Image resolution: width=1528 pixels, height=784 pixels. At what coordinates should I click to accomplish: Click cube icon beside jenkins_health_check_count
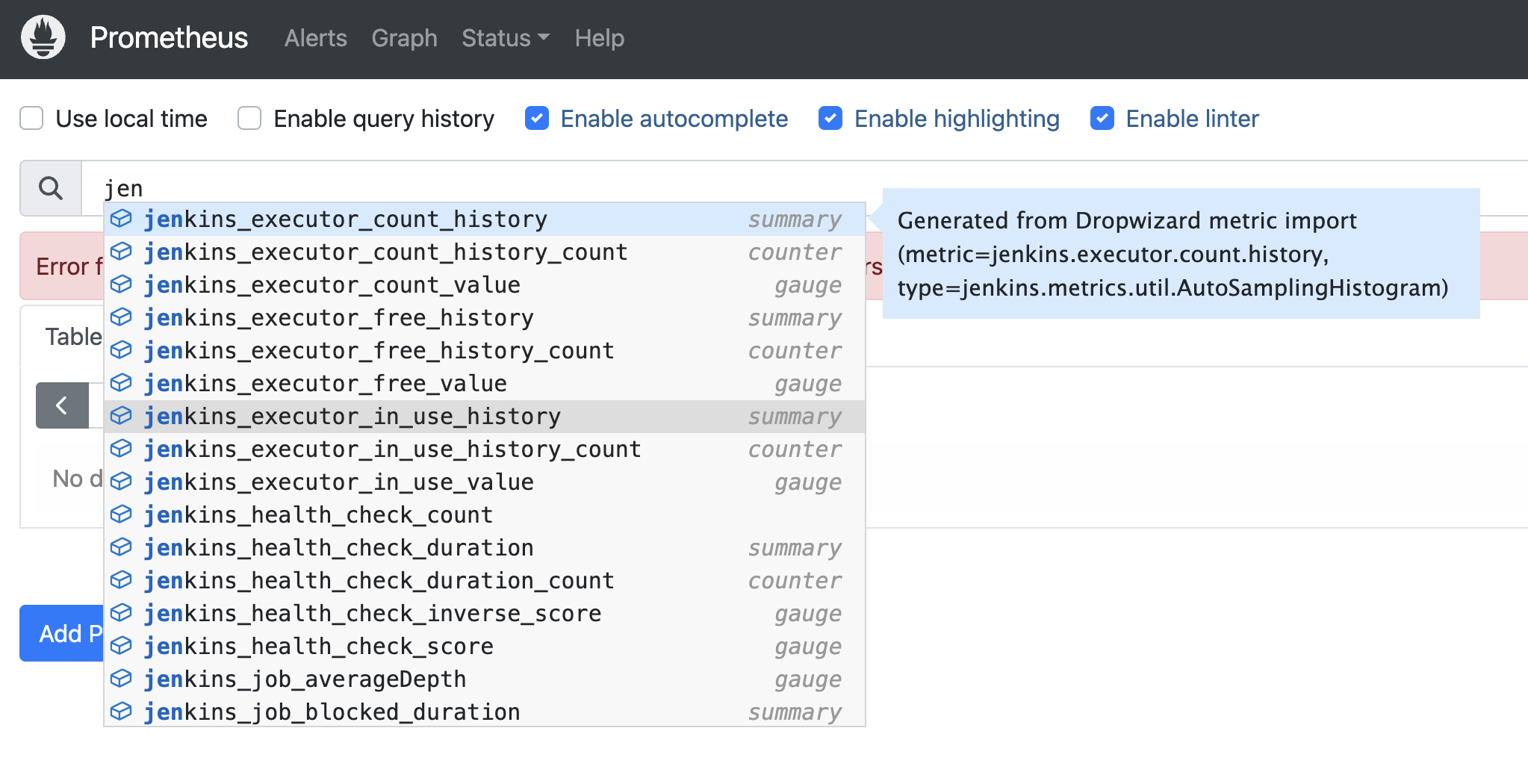(x=121, y=514)
